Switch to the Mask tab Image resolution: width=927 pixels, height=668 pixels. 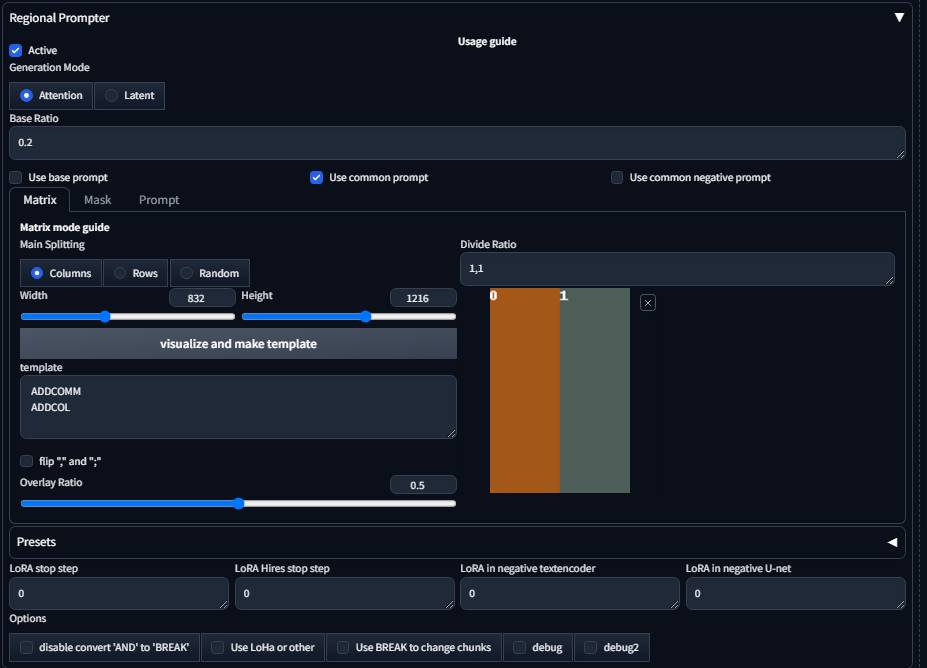coord(97,200)
